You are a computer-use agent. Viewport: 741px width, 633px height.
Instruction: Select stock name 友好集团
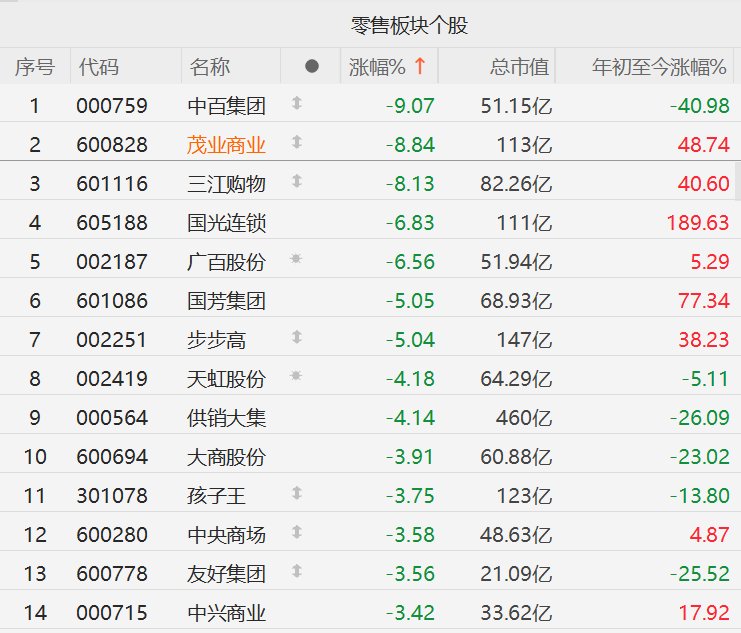coord(226,574)
